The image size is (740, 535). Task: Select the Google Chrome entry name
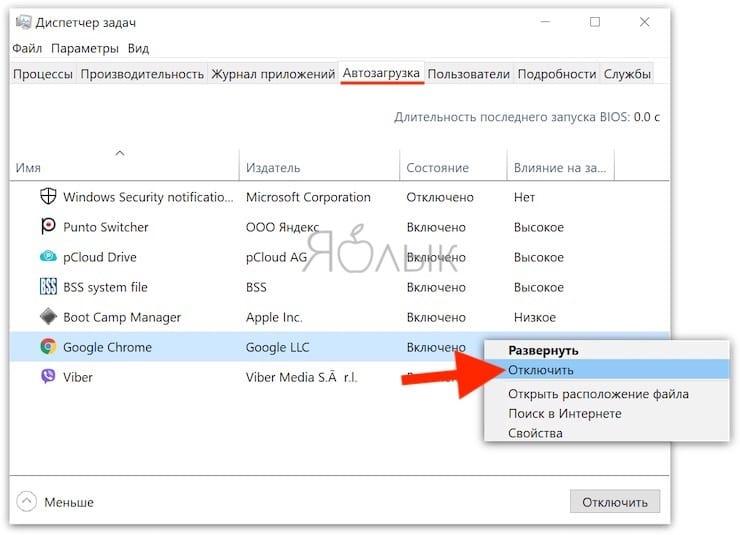(107, 347)
